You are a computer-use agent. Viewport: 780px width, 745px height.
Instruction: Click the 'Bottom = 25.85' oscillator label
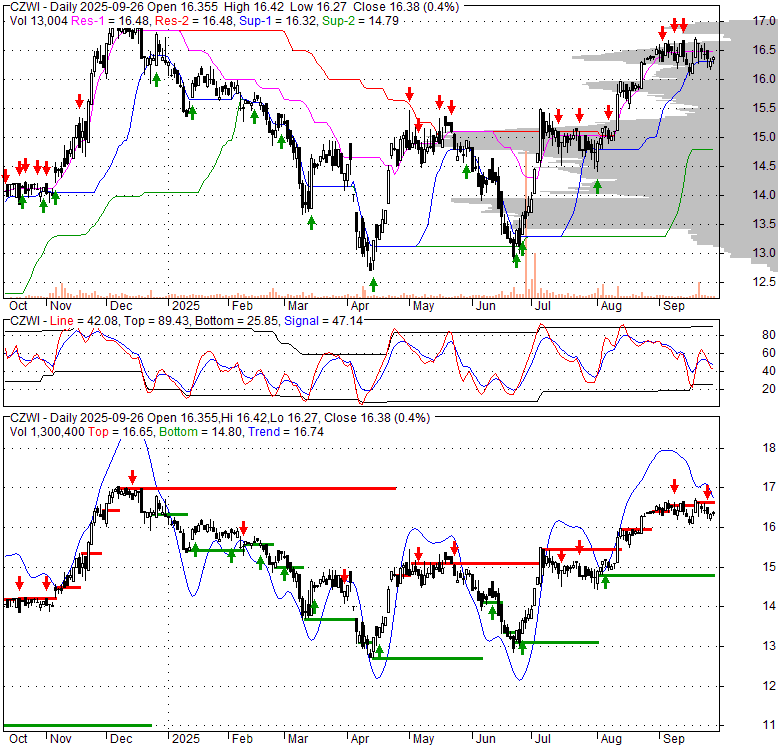pos(236,321)
